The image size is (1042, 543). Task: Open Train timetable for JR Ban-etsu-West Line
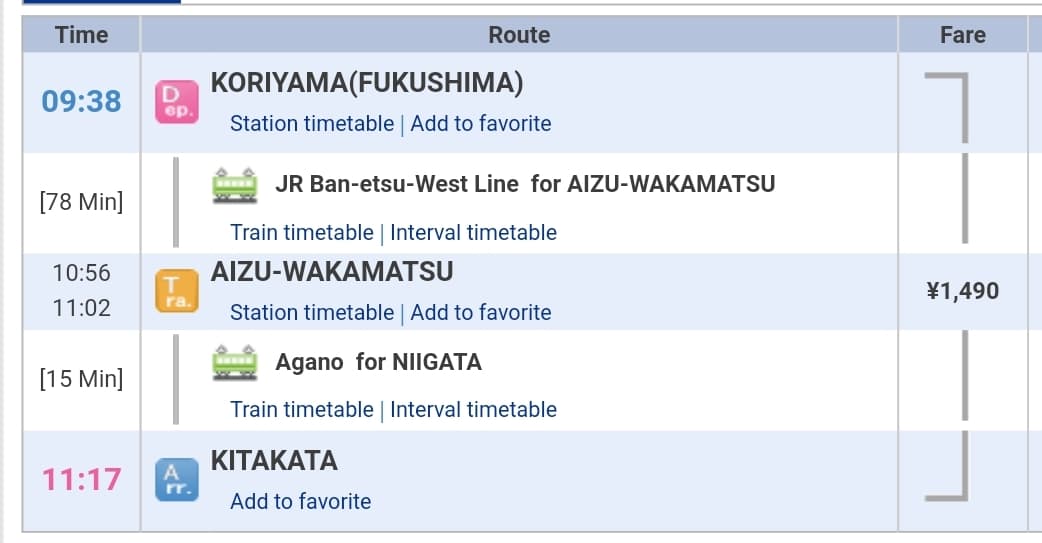(302, 233)
